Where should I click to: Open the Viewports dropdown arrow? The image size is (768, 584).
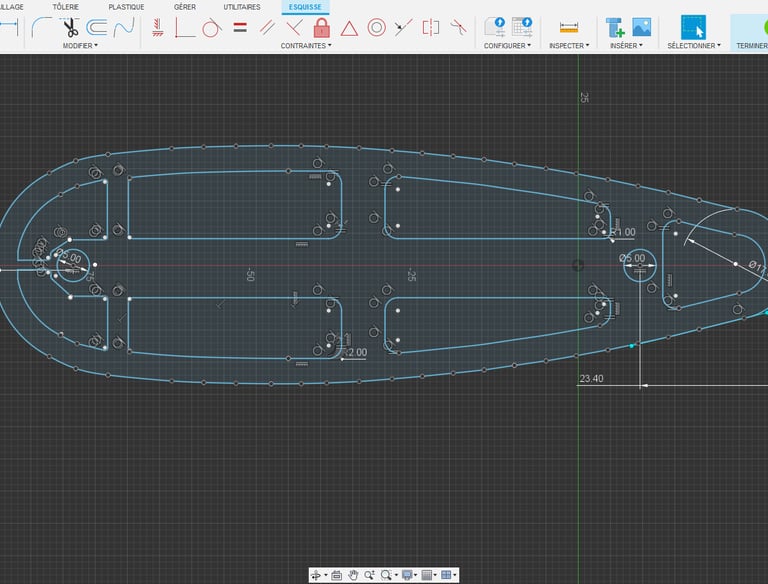[455, 575]
